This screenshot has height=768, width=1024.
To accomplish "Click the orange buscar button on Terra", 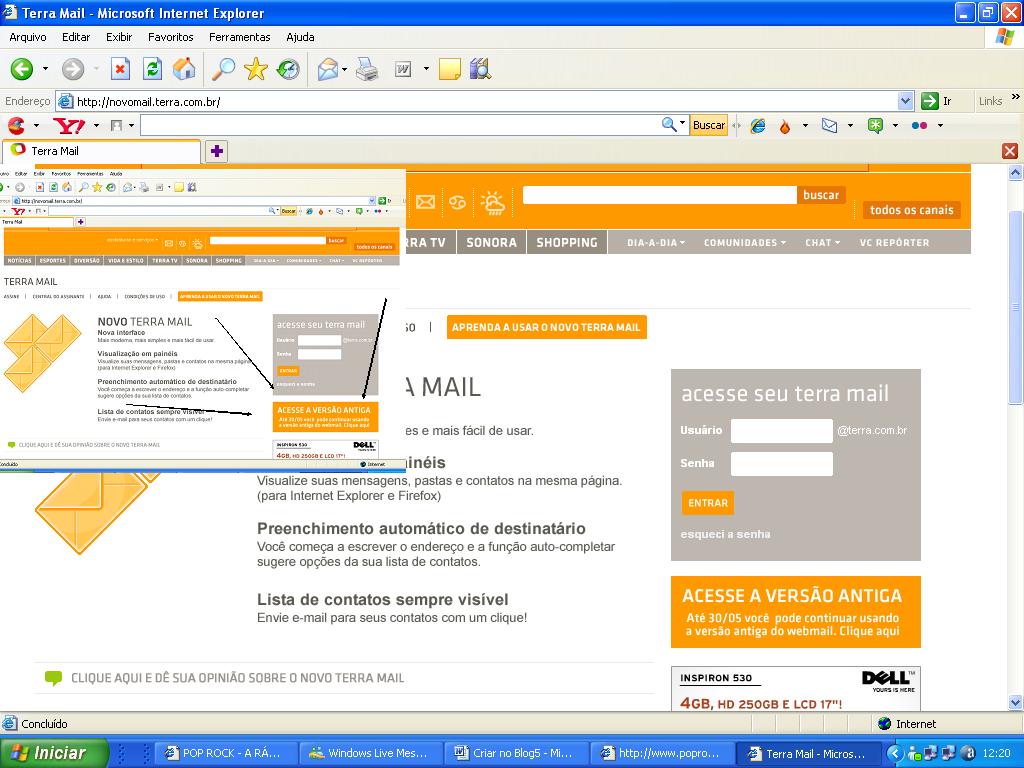I will click(821, 195).
